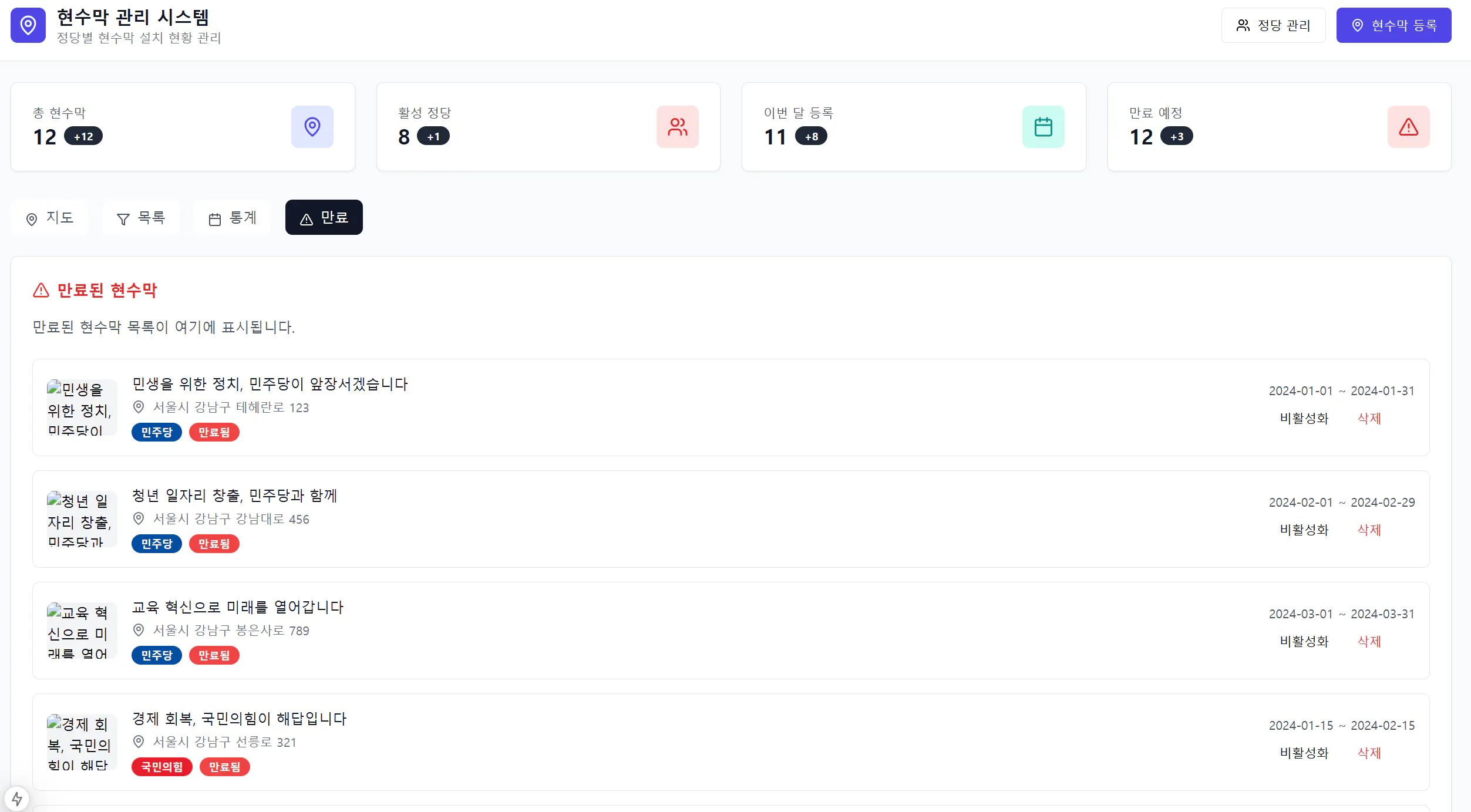Open the 만료 tab
Image resolution: width=1471 pixels, height=812 pixels.
324,218
